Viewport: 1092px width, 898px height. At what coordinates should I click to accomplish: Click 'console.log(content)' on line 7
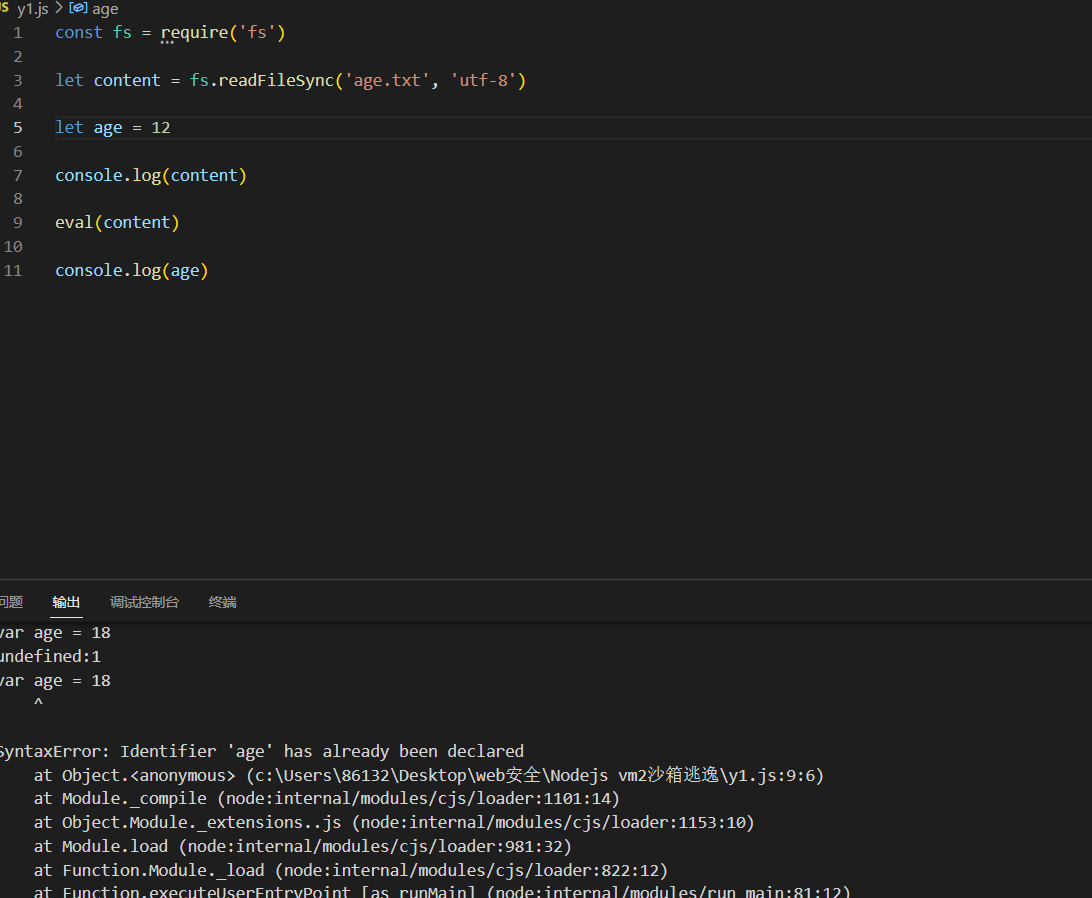click(151, 176)
